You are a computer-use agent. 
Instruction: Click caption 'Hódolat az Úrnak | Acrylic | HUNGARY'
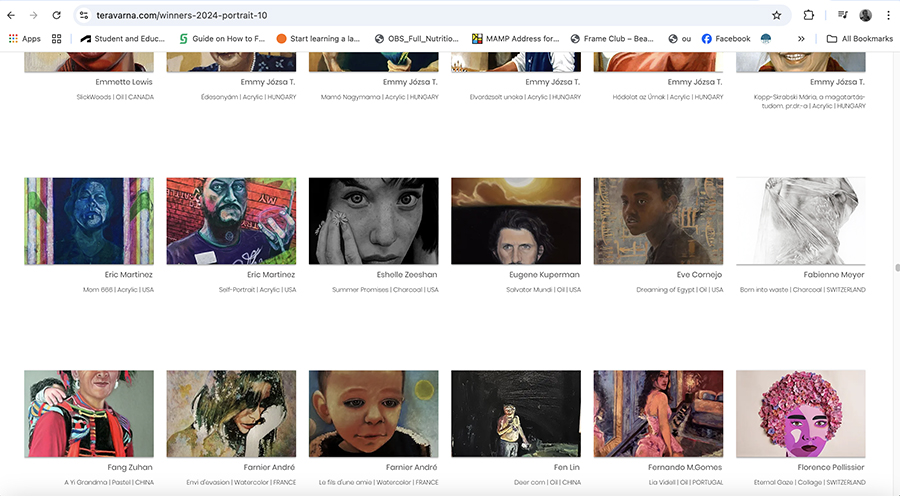[668, 97]
